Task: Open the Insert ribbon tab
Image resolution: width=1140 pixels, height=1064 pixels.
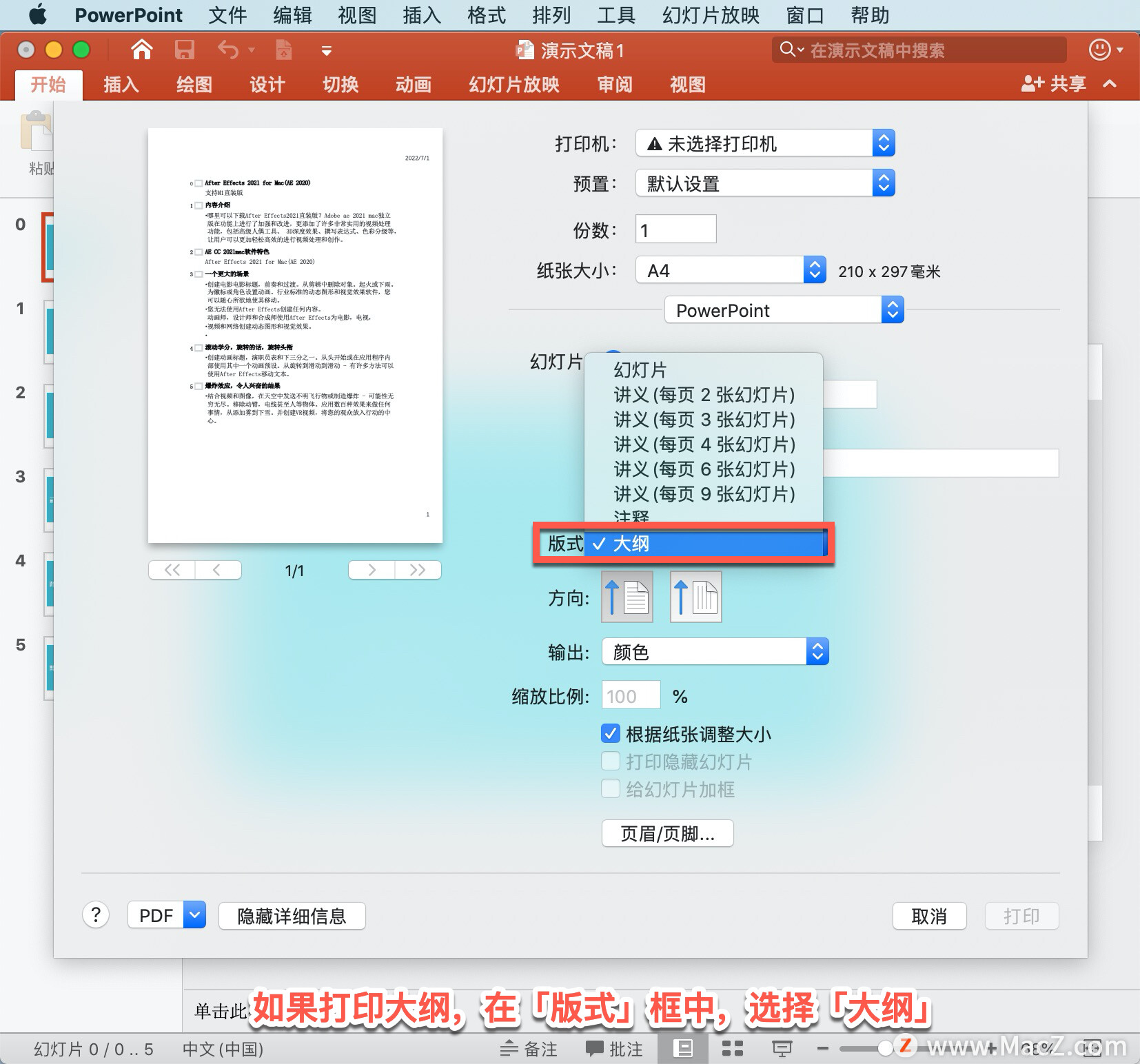Action: (121, 85)
